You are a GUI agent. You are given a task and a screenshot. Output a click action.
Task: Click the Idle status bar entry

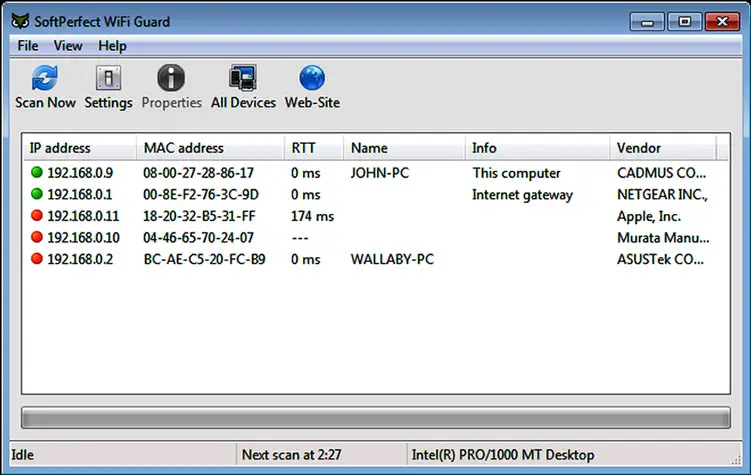23,454
